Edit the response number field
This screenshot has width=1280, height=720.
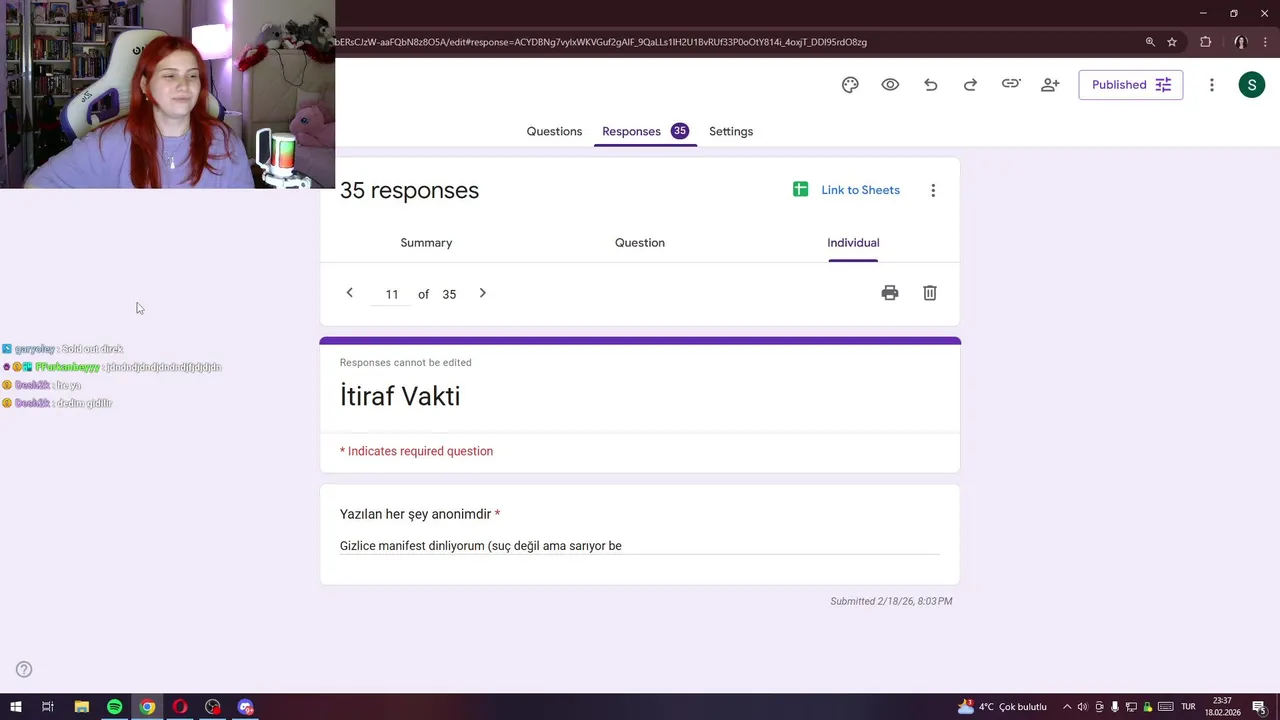[x=392, y=294]
